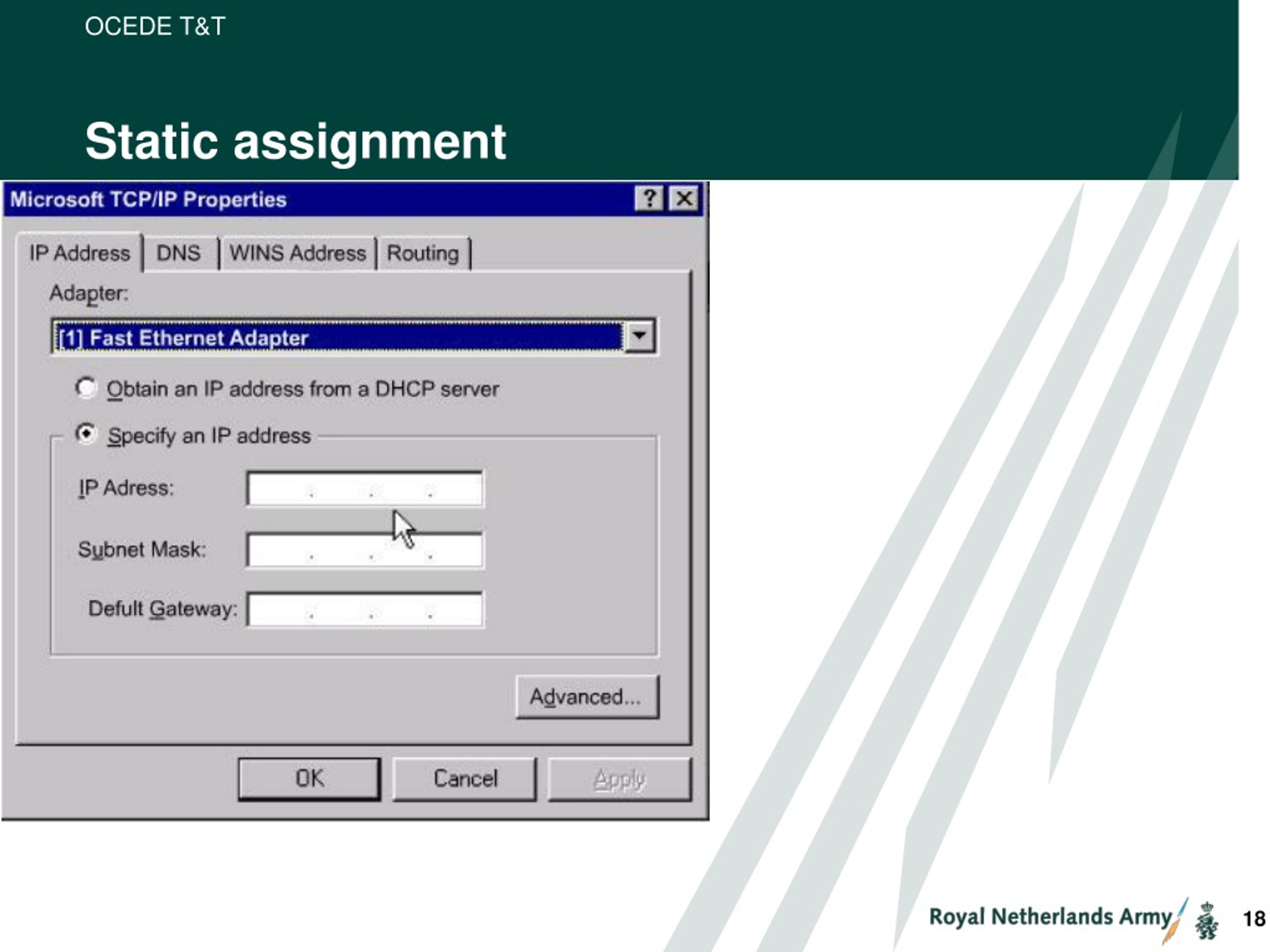Screen dimensions: 1270x952
Task: Select Obtain an IP address from DHCP
Action: pos(288,389)
